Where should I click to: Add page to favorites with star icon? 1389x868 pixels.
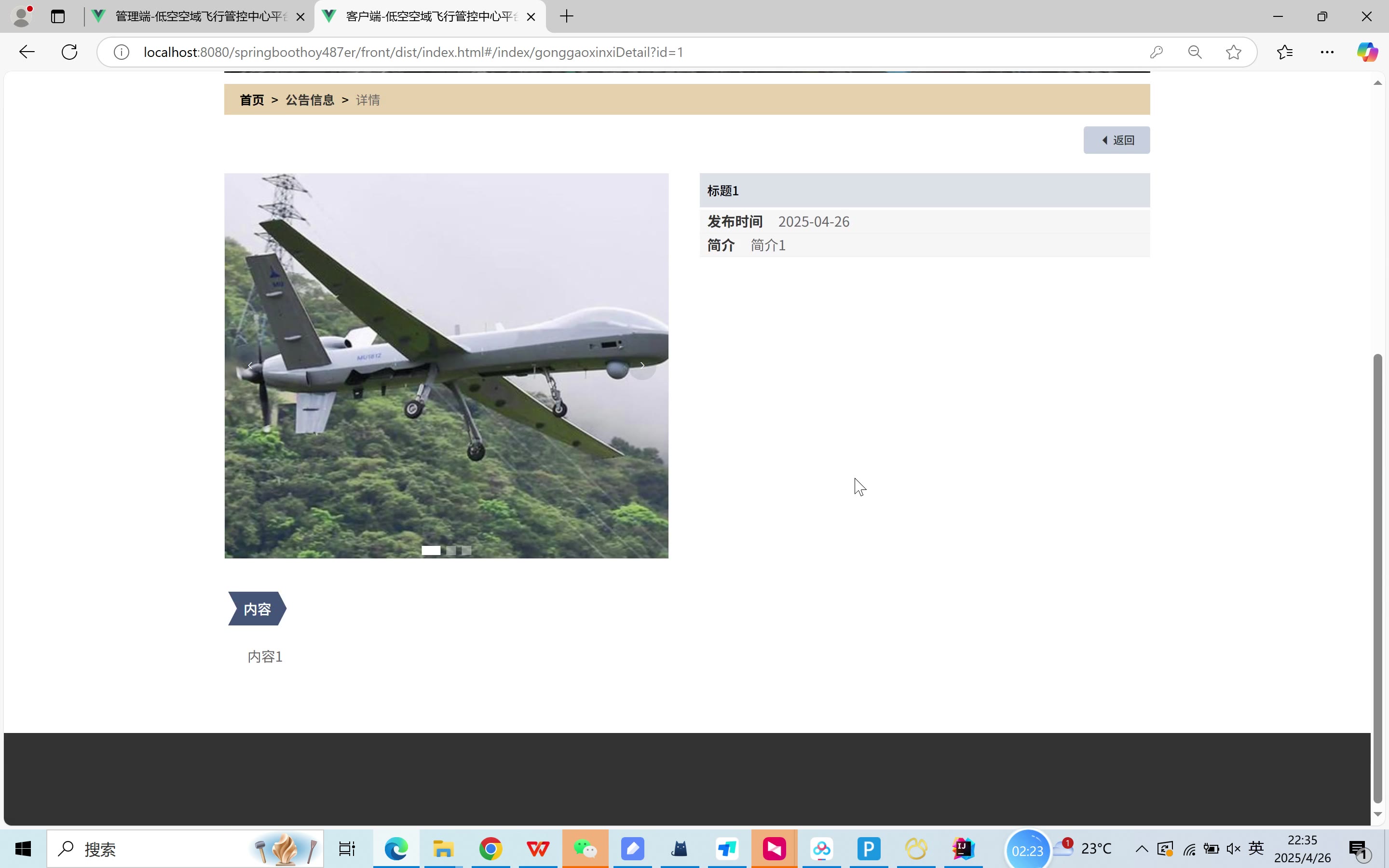(x=1233, y=52)
